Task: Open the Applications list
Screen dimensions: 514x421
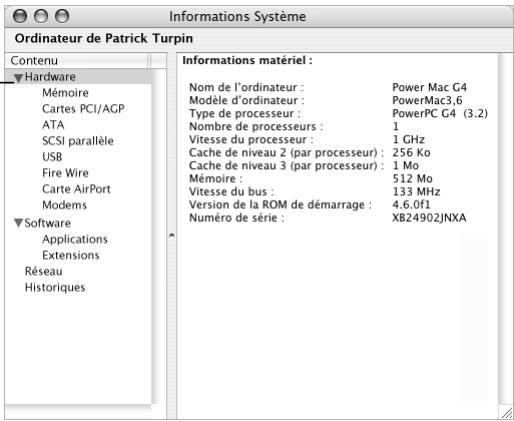Action: [75, 239]
